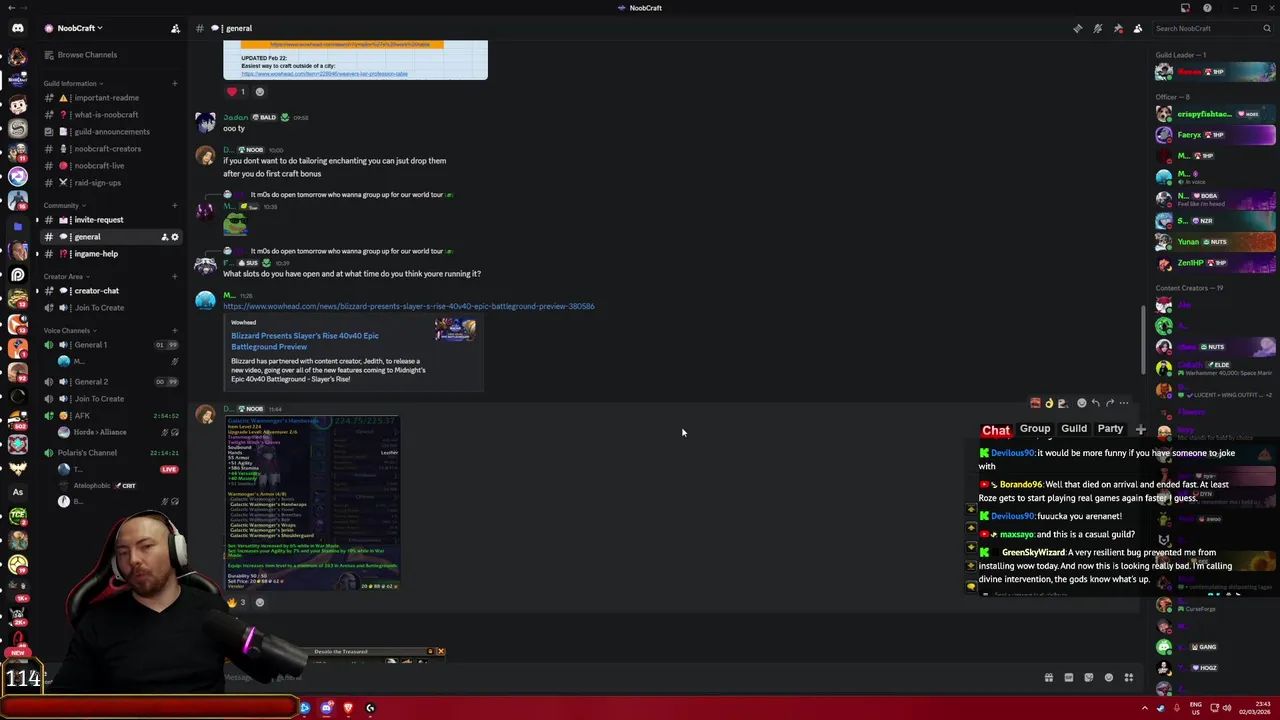The height and width of the screenshot is (720, 1280).
Task: Open the wowhead Slayer's Rise news link
Action: 408,306
